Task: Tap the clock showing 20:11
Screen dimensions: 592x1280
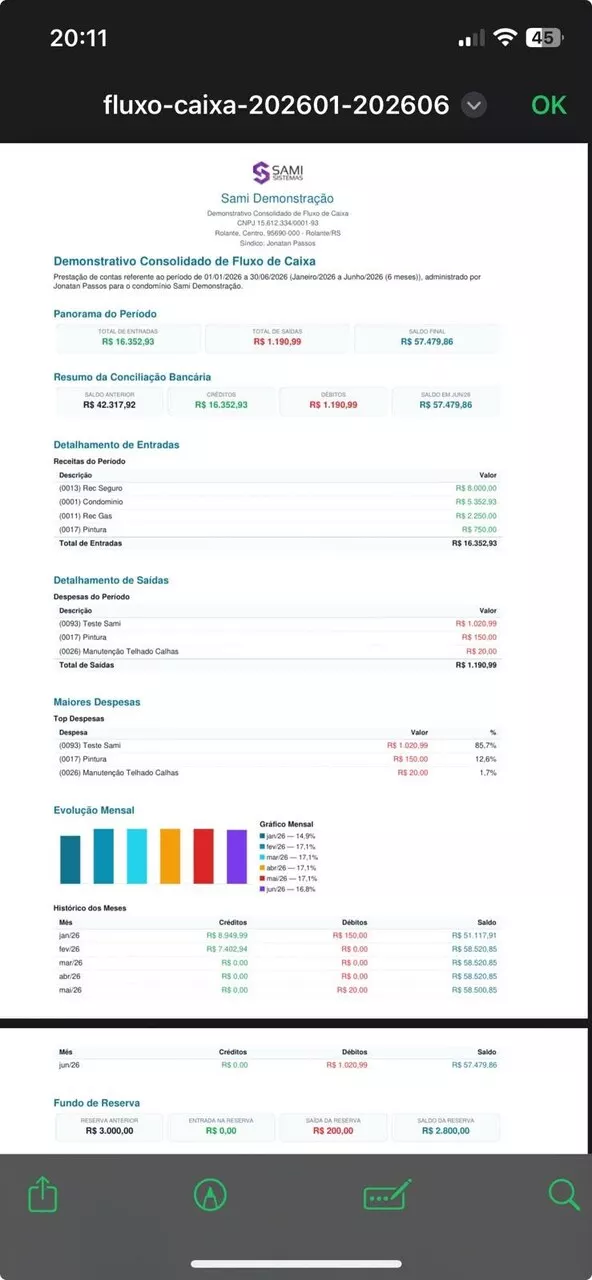Action: 78,38
